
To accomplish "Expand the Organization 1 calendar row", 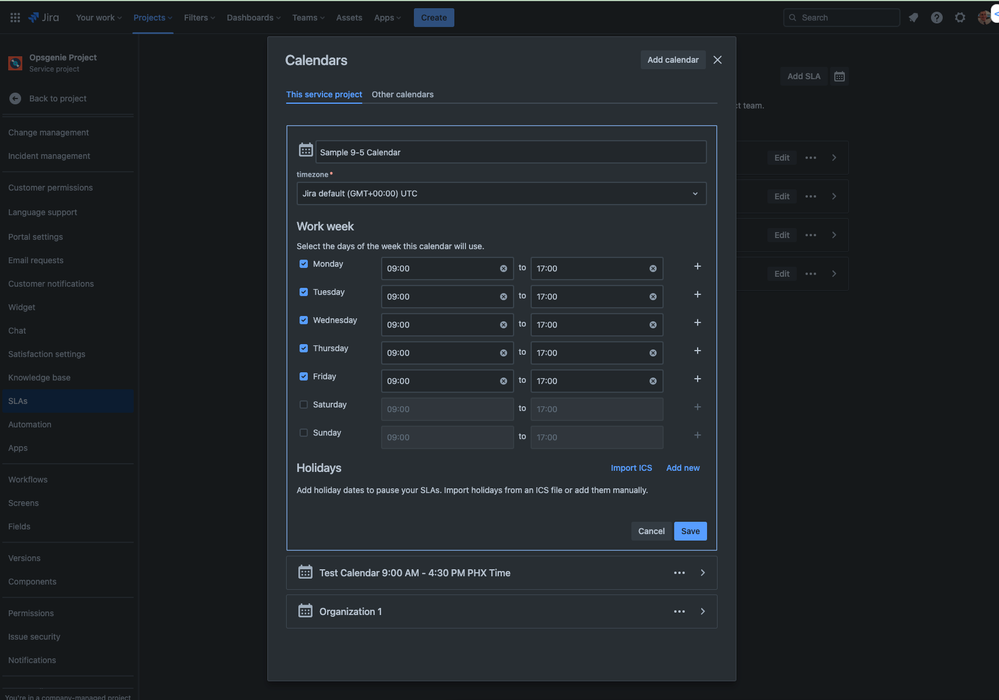I will tap(703, 611).
